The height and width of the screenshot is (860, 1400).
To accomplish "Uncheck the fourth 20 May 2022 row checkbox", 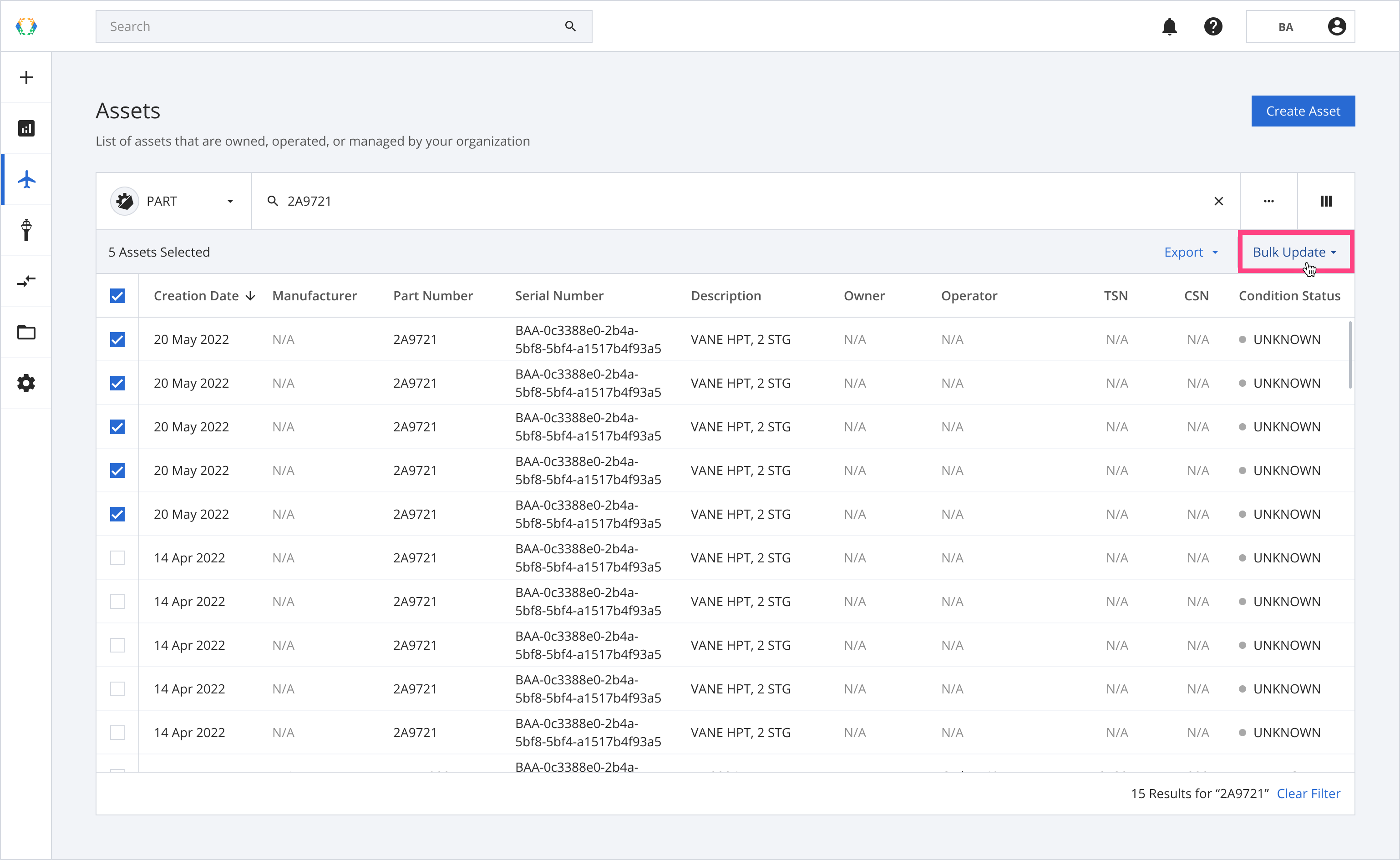I will click(117, 471).
